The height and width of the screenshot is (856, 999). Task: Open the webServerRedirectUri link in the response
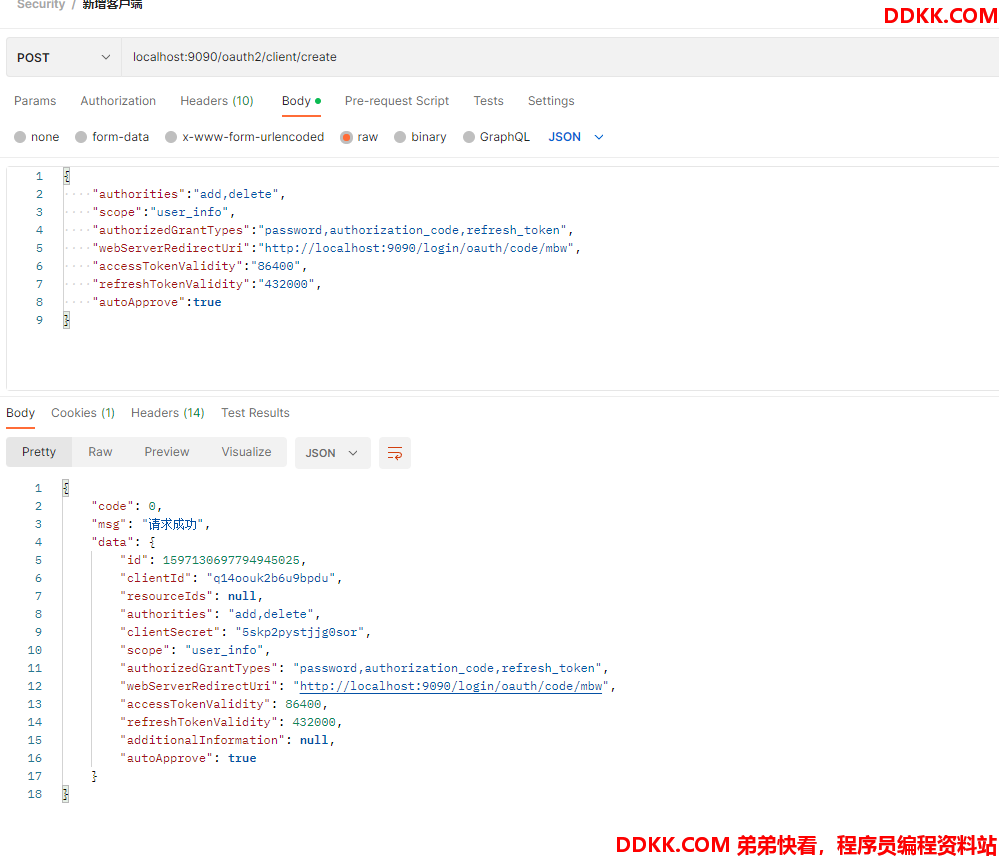451,686
